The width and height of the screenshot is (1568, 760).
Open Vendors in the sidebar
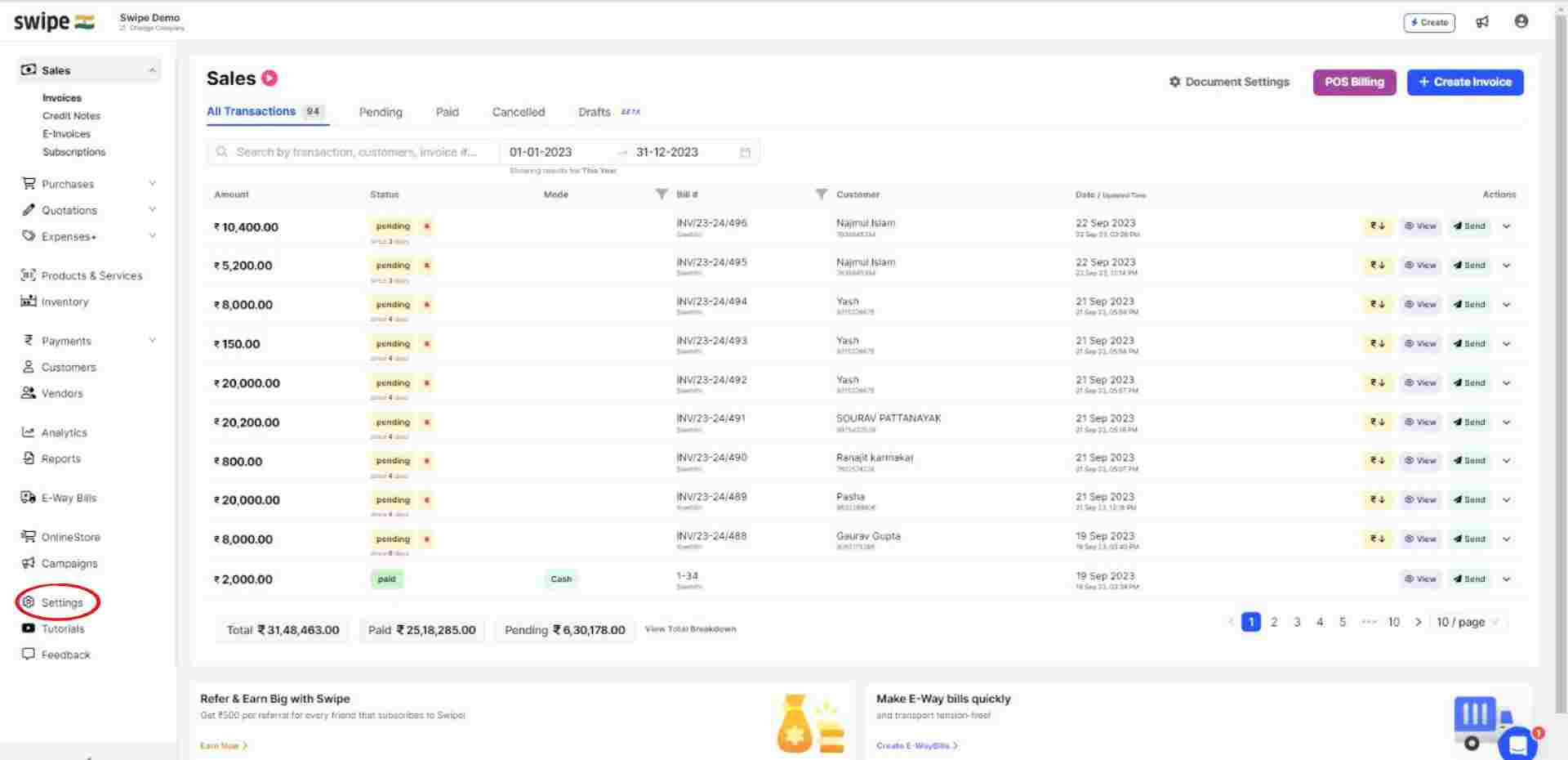(52, 394)
